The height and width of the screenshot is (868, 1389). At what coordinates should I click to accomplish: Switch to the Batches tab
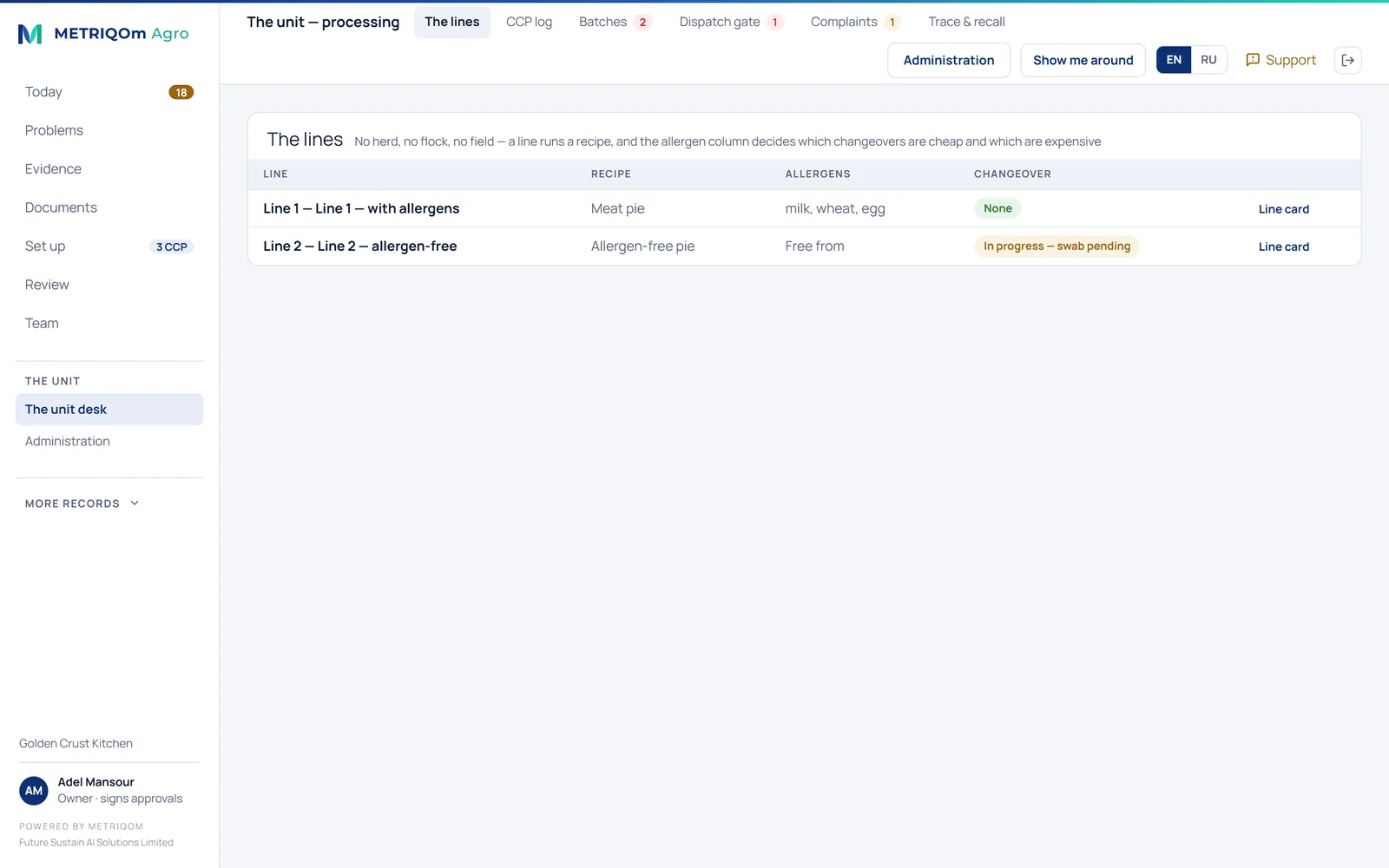pyautogui.click(x=615, y=22)
